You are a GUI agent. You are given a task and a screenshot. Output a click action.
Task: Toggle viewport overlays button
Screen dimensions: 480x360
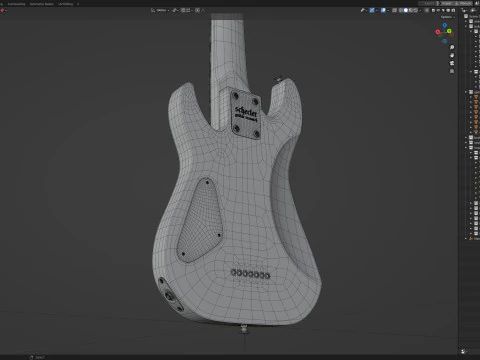click(383, 10)
